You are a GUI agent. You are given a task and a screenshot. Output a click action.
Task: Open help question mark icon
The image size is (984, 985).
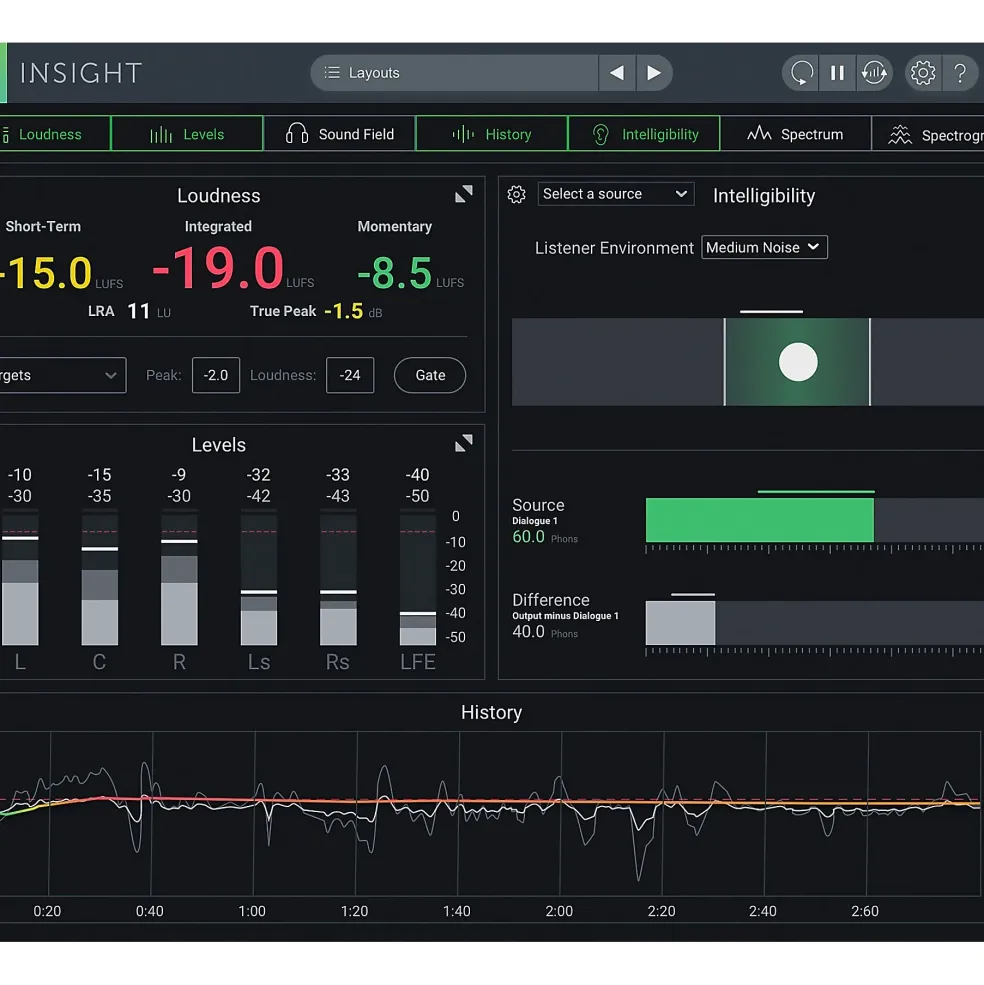[x=960, y=73]
